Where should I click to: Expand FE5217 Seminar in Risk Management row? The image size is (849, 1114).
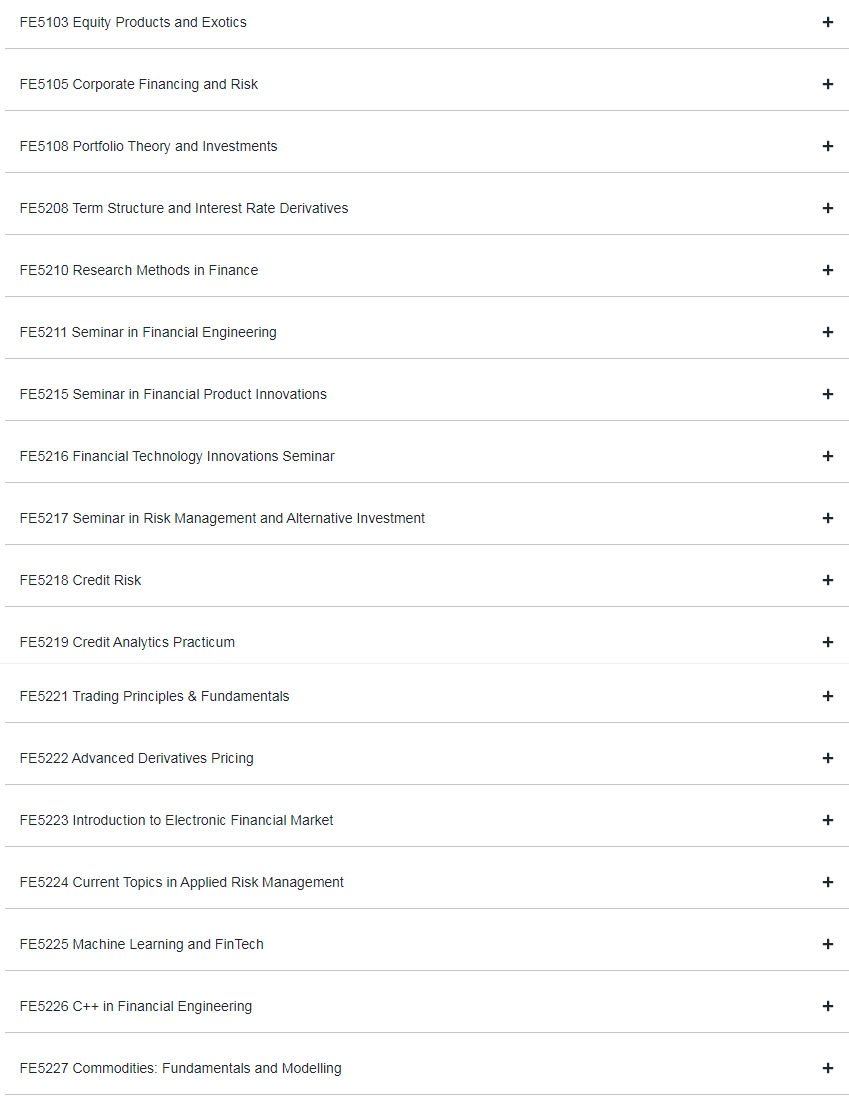pyautogui.click(x=827, y=518)
